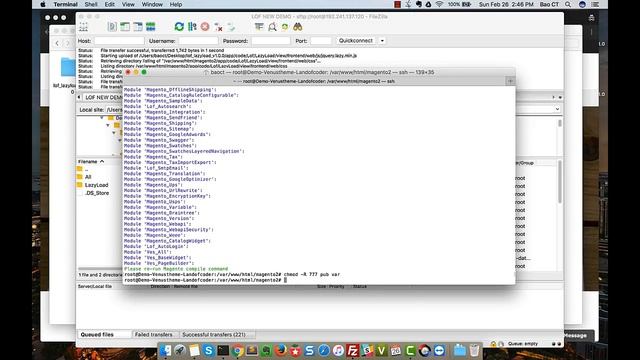Open Trash in the Dock
The image size is (640, 360).
click(x=474, y=350)
